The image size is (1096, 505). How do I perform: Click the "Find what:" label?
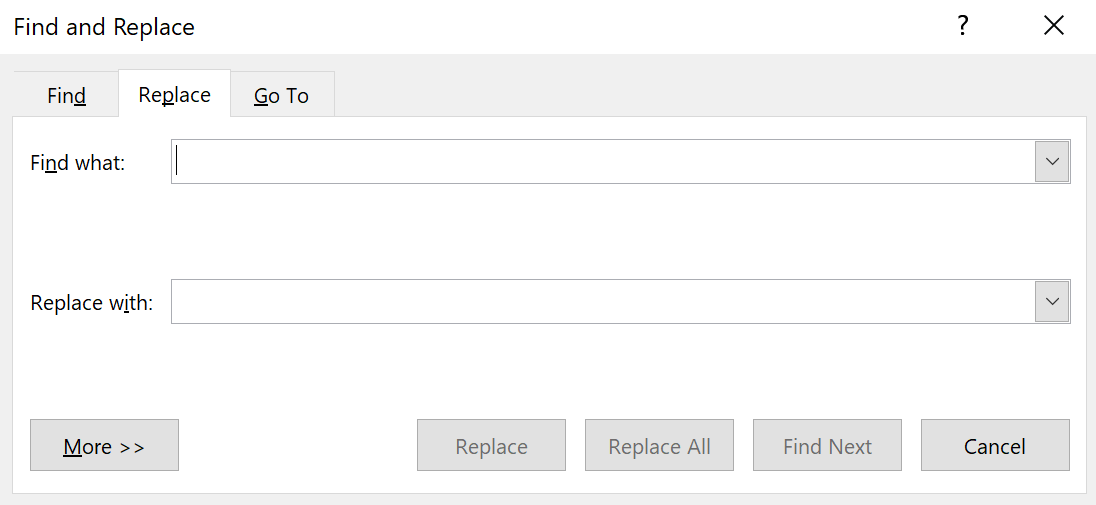click(78, 163)
